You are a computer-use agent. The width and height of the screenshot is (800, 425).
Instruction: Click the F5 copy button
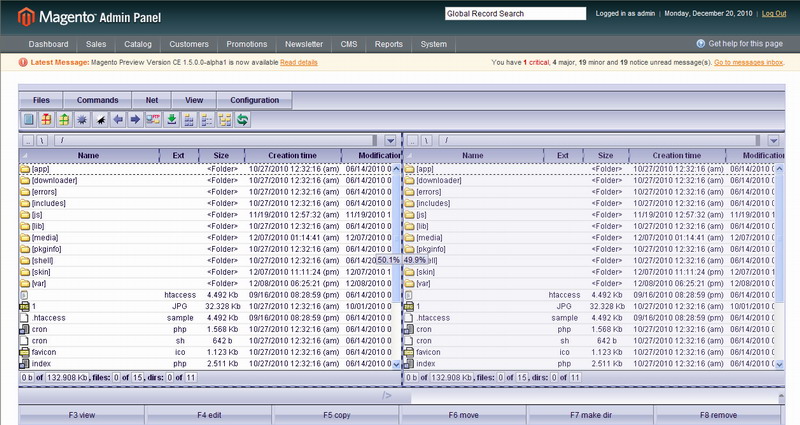(337, 415)
